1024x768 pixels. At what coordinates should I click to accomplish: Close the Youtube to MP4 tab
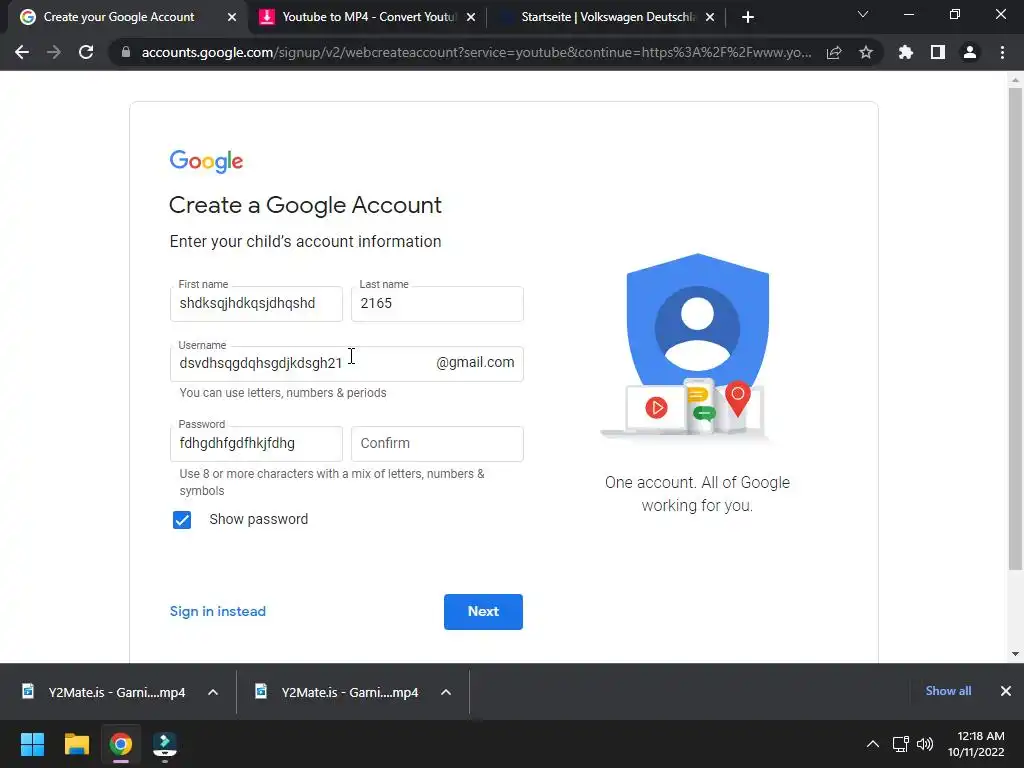pyautogui.click(x=471, y=17)
